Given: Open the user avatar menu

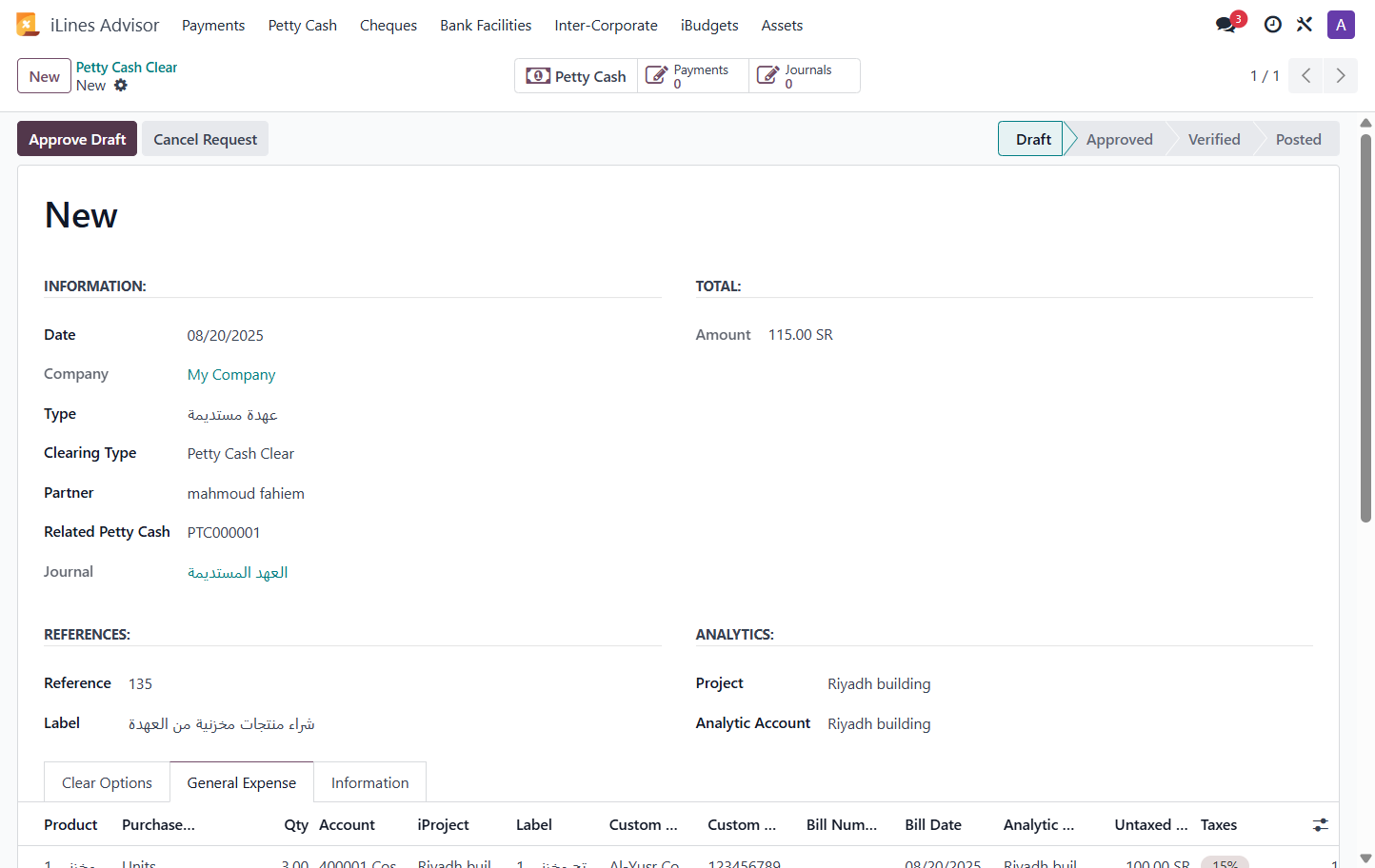Looking at the screenshot, I should point(1341,25).
